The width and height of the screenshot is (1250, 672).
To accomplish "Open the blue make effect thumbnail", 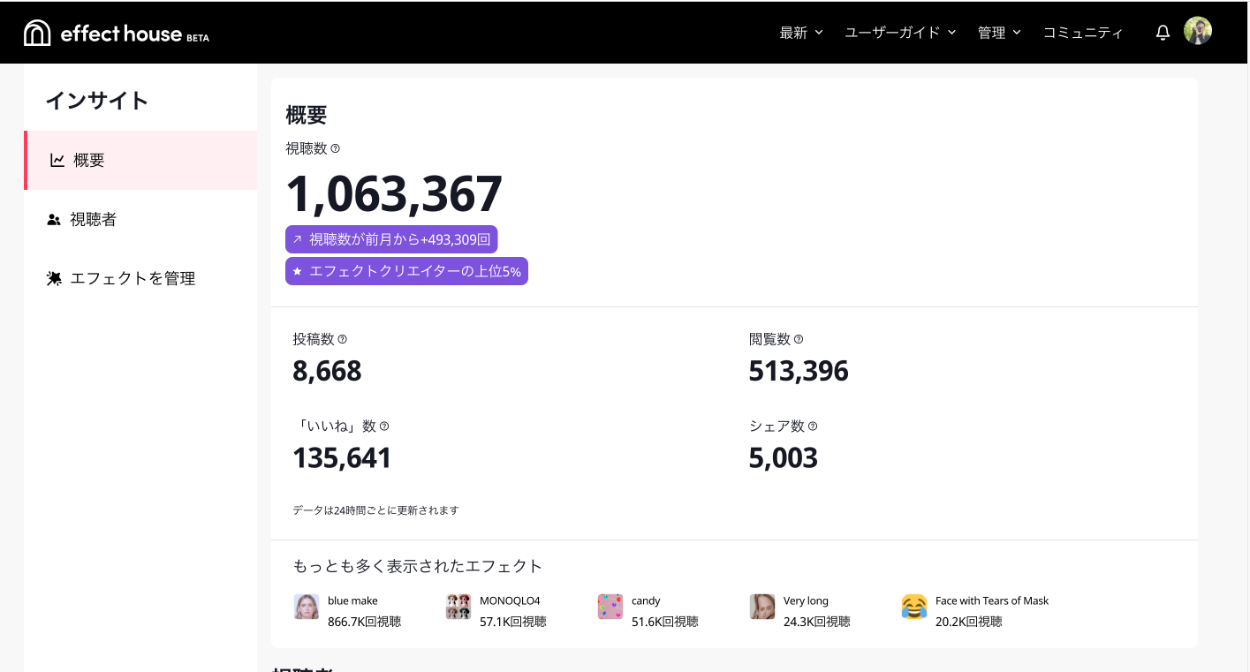I will (x=306, y=607).
